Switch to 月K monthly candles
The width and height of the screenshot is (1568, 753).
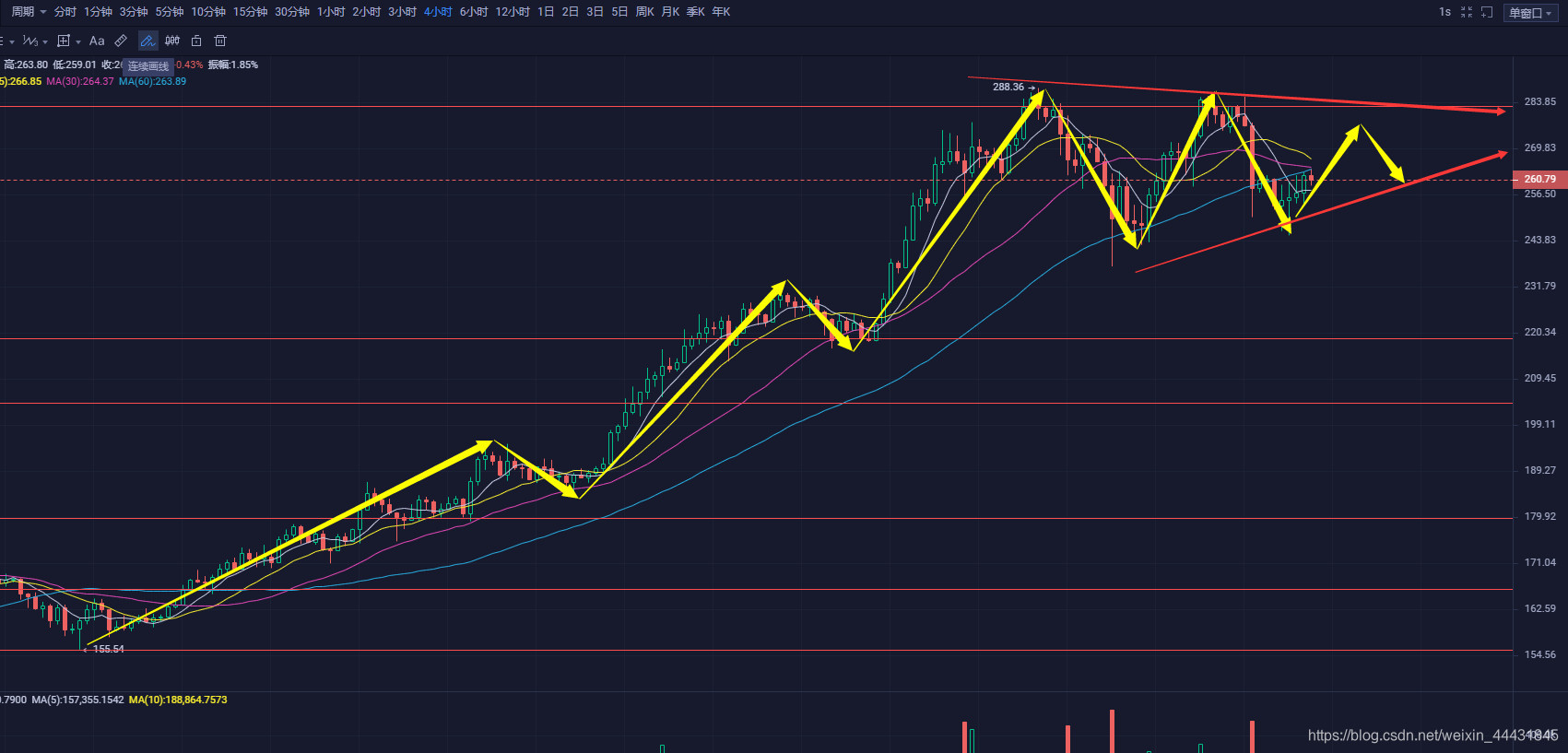670,12
